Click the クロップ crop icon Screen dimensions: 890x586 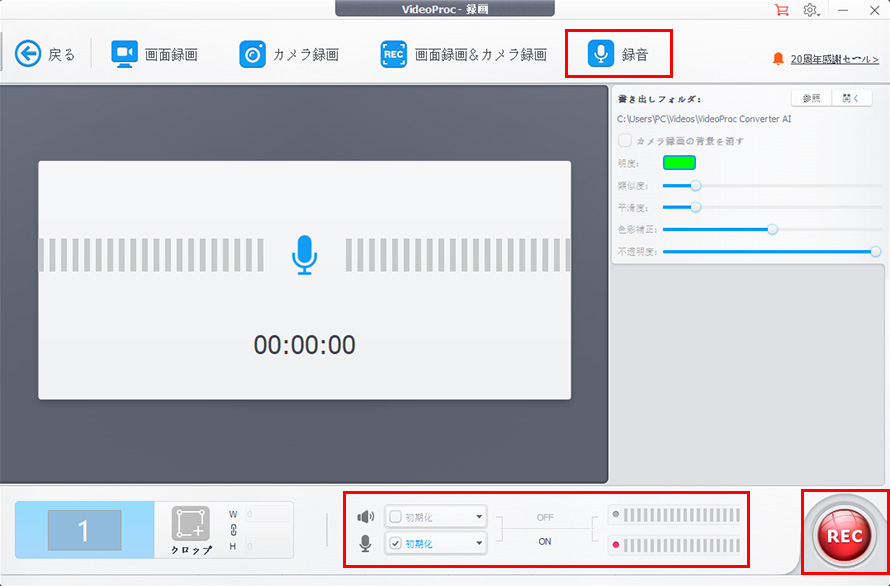coord(191,524)
